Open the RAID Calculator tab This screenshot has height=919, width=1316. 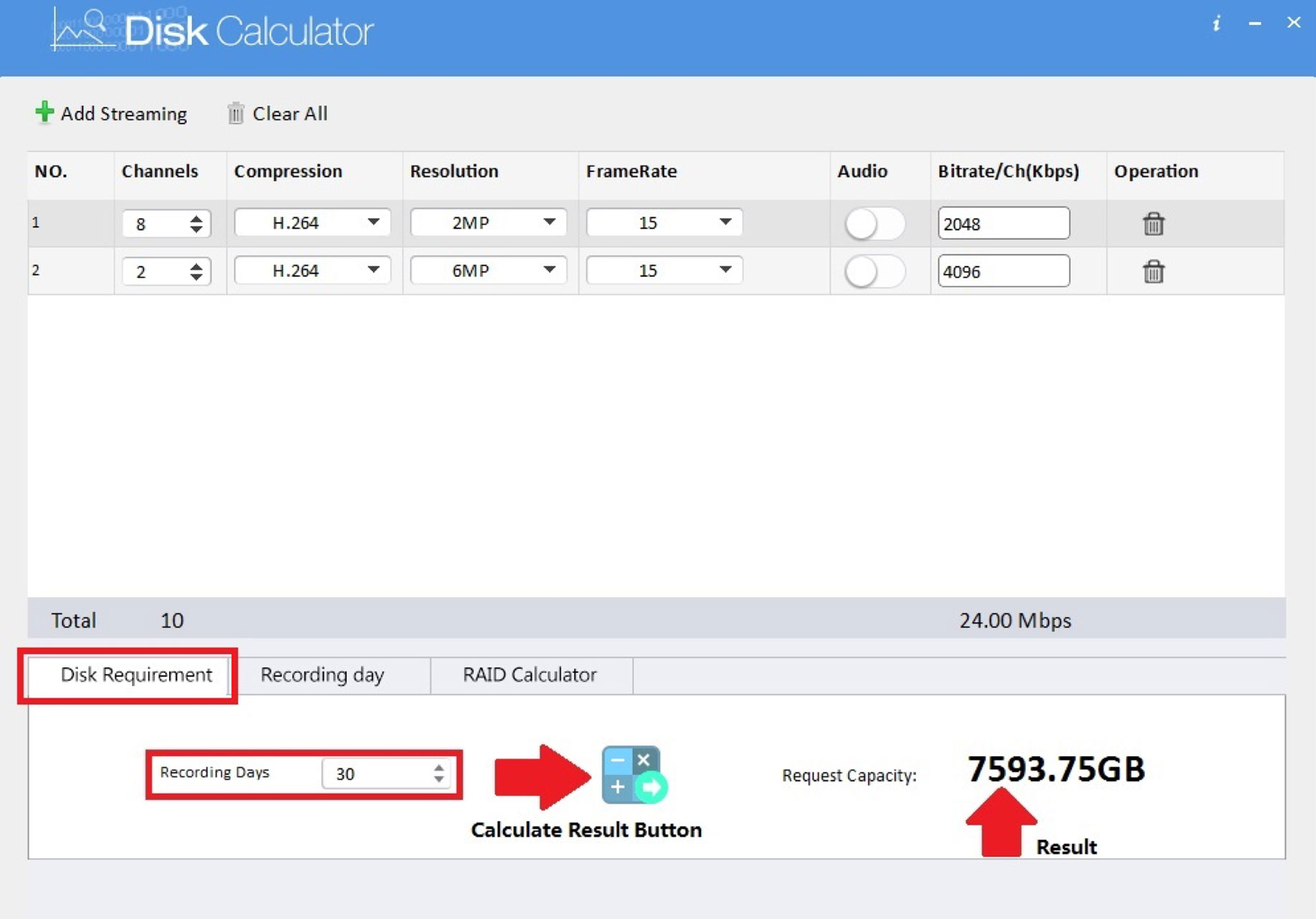click(x=529, y=675)
